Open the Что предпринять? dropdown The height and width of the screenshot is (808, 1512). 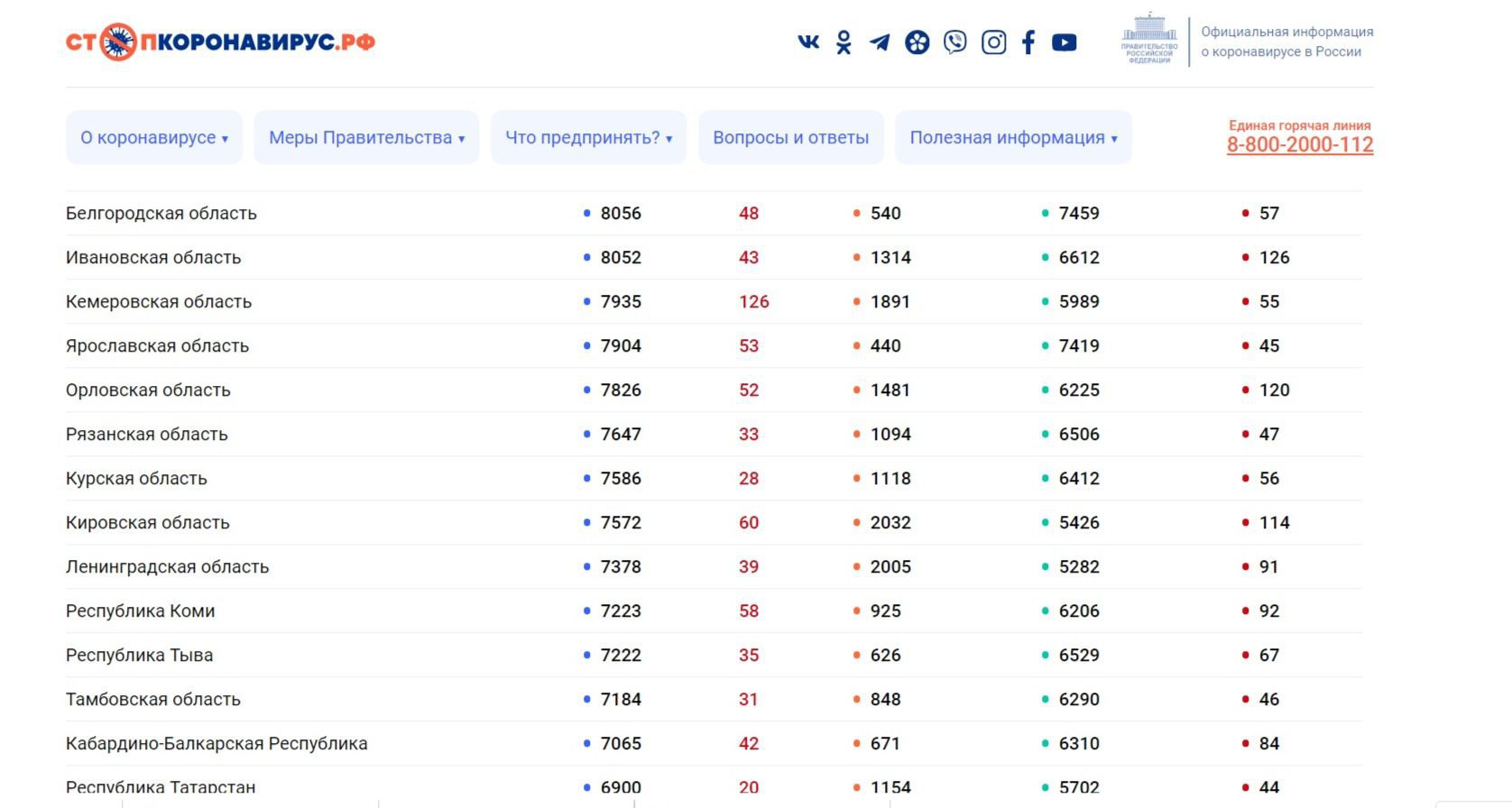point(588,138)
